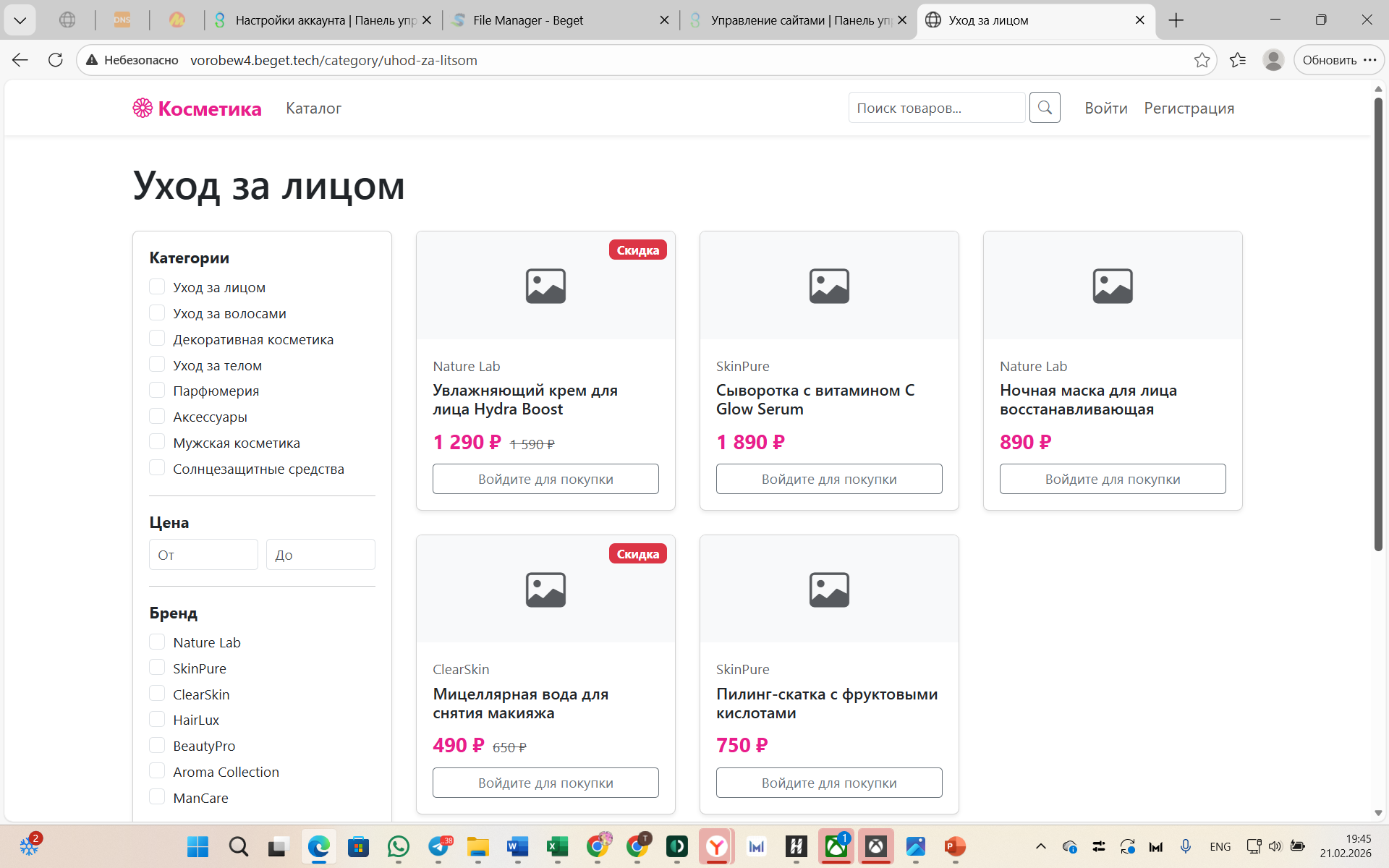The height and width of the screenshot is (868, 1389).
Task: Tick the Парфюмерия category checkbox
Action: point(157,391)
